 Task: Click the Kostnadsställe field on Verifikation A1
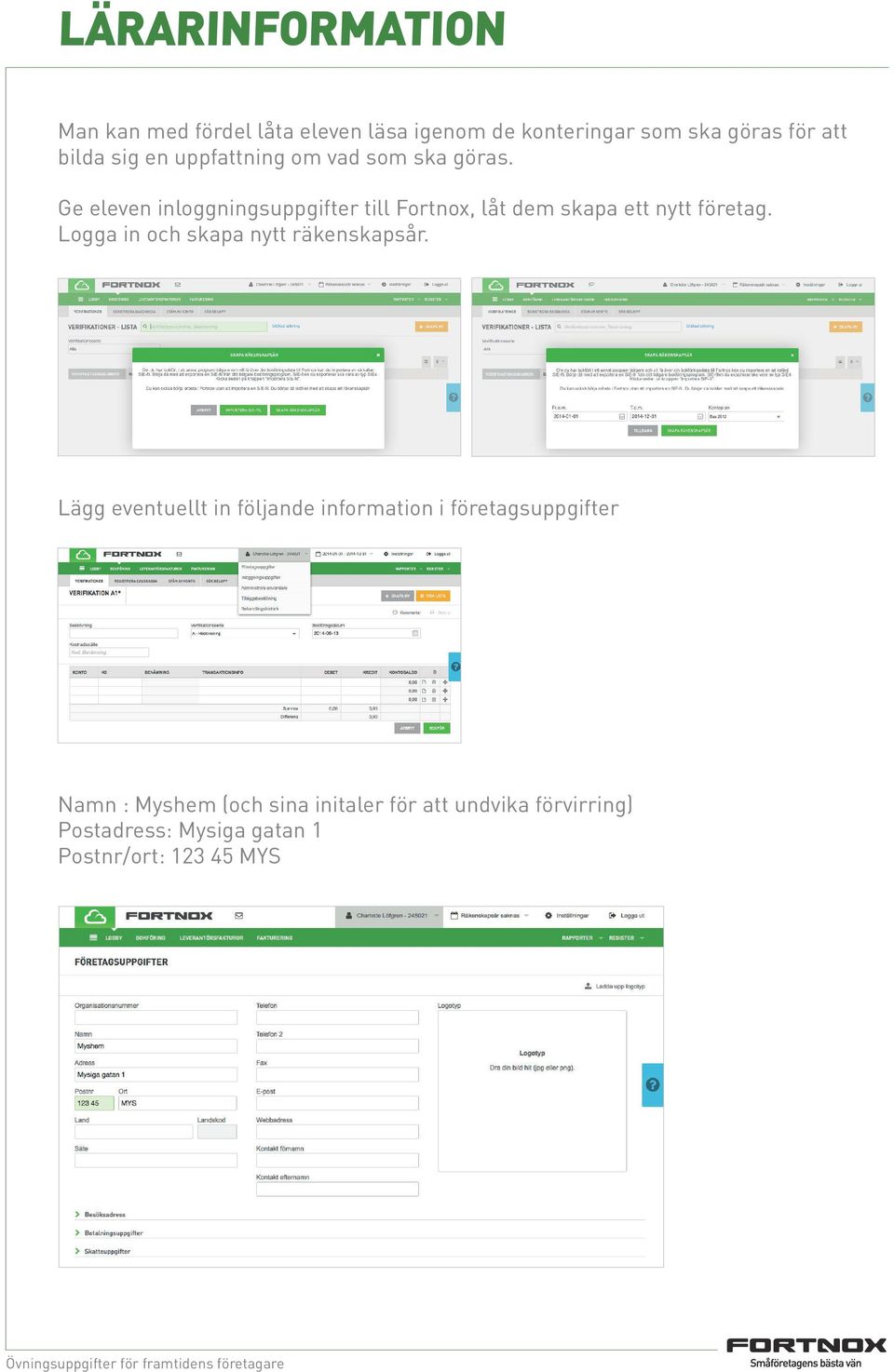109,652
